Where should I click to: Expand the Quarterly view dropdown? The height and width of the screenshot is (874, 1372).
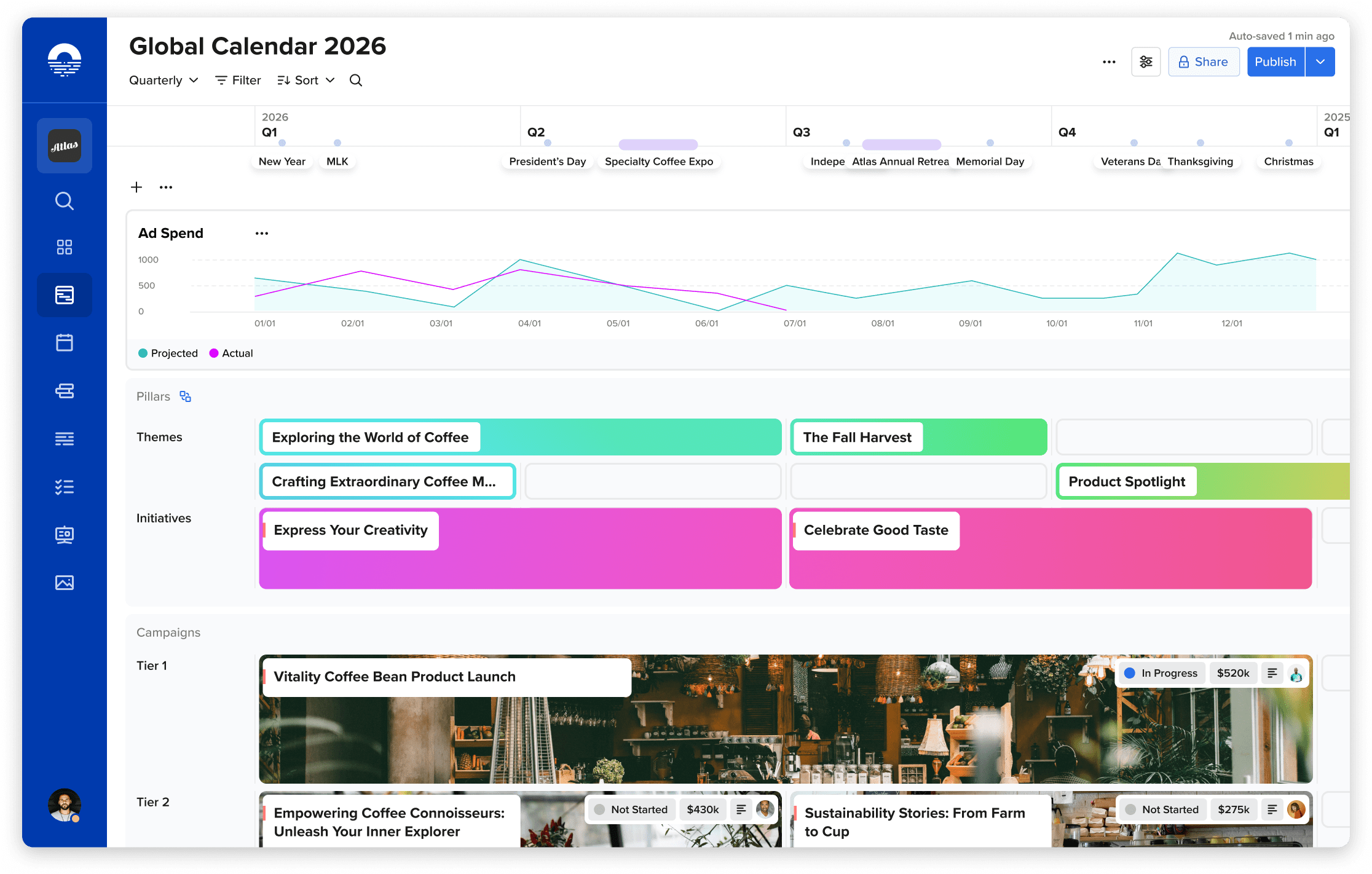(x=164, y=81)
